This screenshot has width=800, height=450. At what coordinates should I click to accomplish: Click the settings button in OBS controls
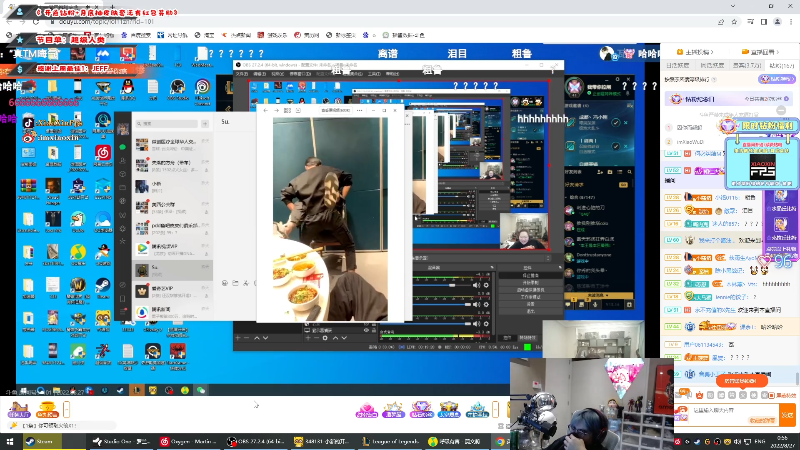click(531, 304)
